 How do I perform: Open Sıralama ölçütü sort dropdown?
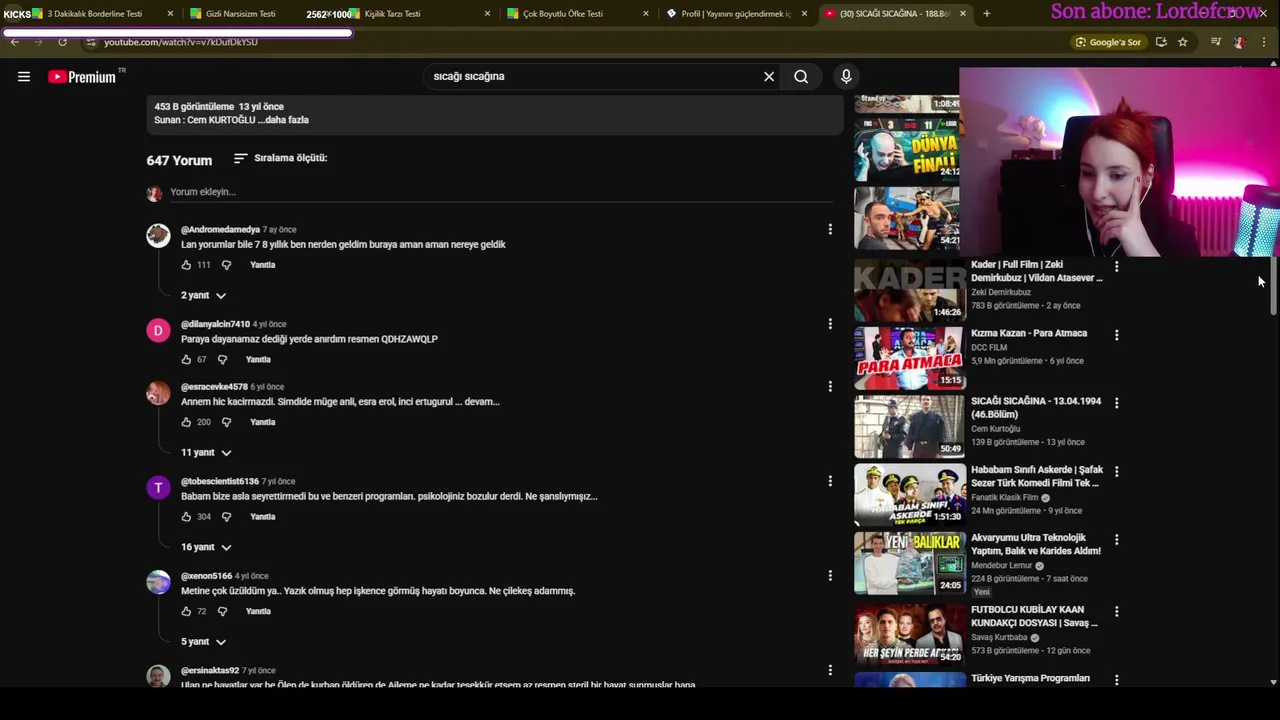click(x=280, y=158)
